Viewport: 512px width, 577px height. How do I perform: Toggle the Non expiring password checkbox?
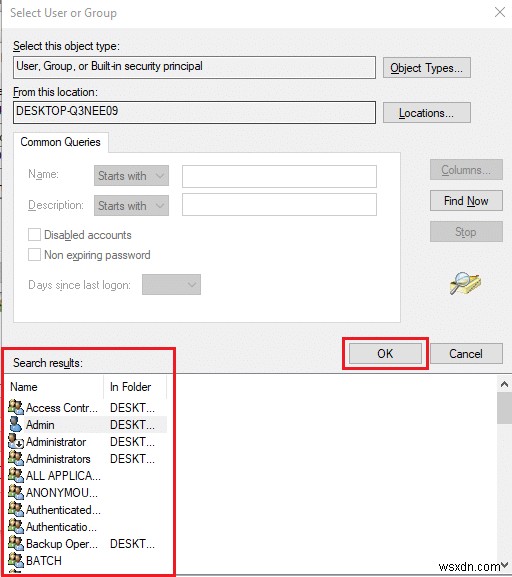[34, 255]
